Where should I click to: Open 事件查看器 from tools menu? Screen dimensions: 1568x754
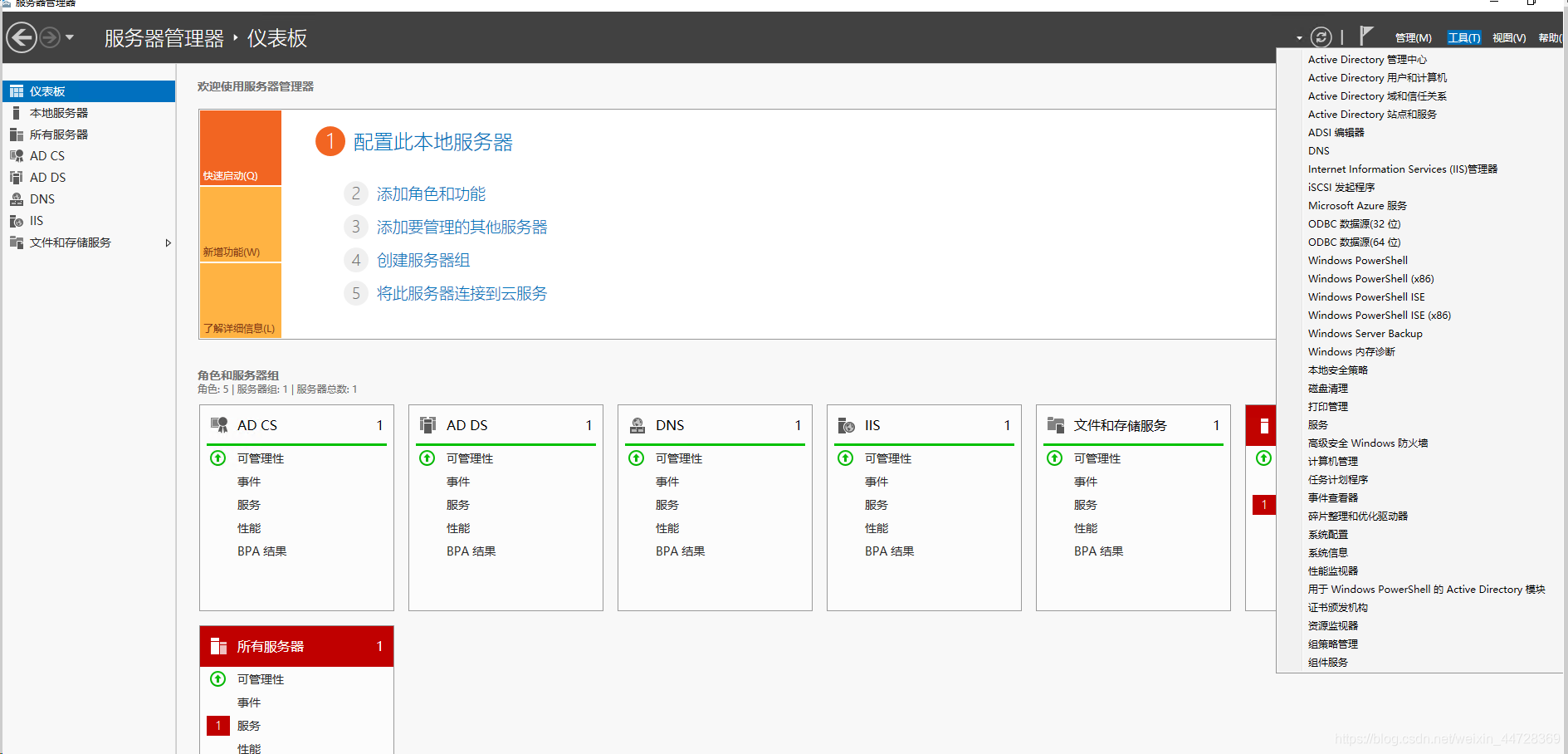click(1332, 498)
